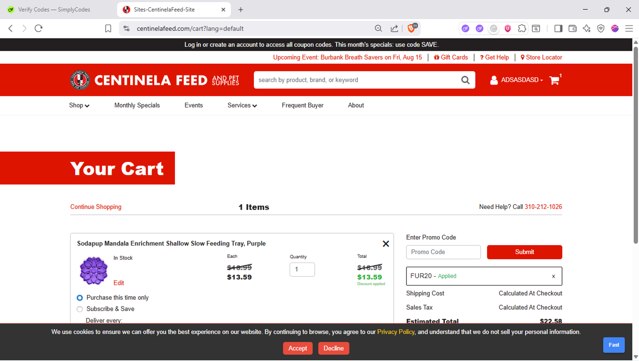This screenshot has width=639, height=361.
Task: Edit the Sodapup cart item
Action: coord(119,283)
